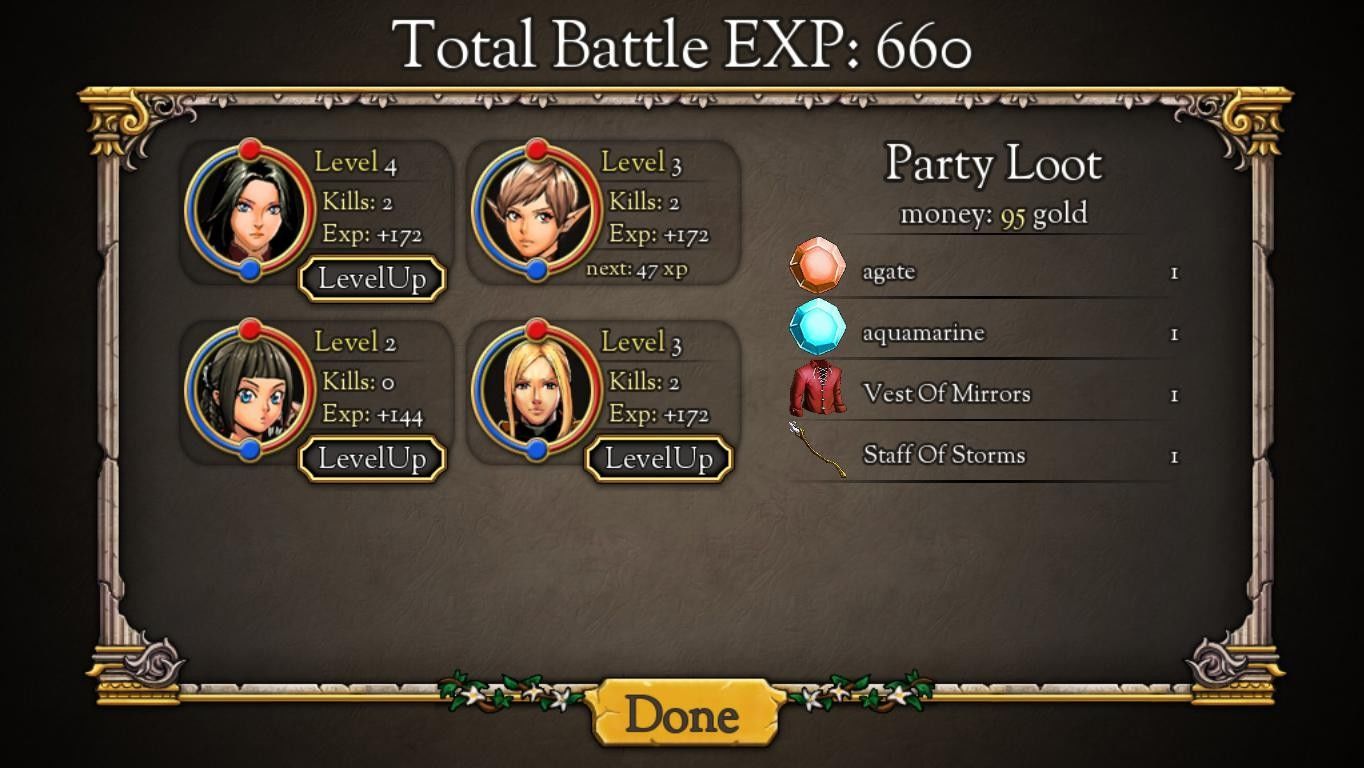Click the money 95 gold text

click(x=993, y=215)
